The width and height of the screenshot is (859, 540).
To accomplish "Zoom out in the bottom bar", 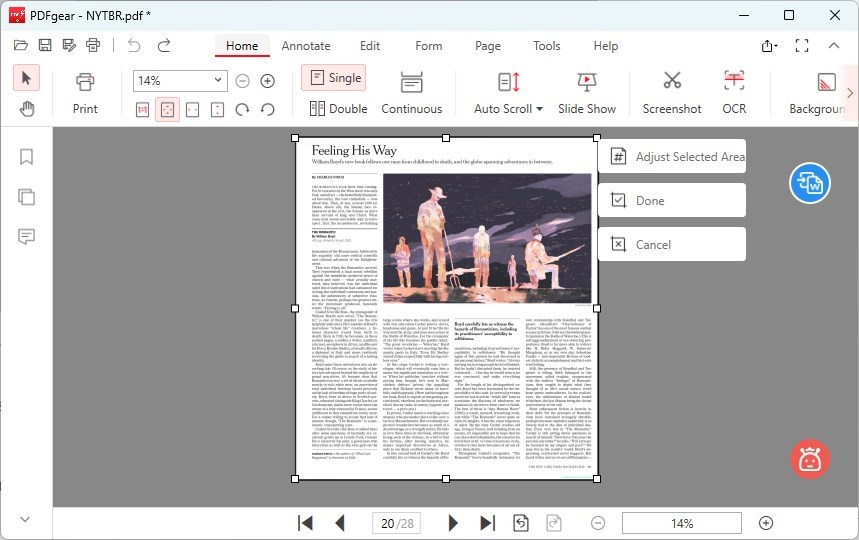I will [598, 523].
